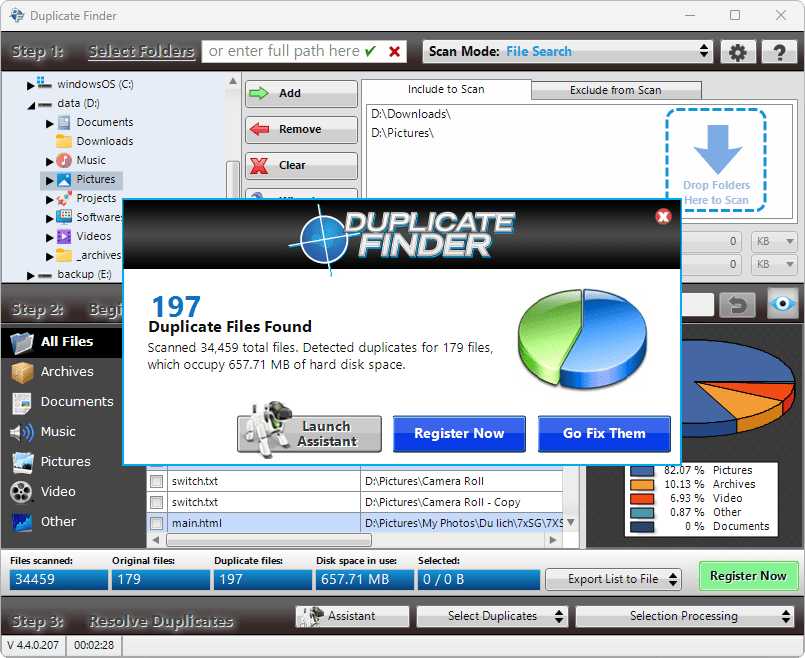The image size is (805, 658).
Task: Click the red Video legend swatch
Action: click(642, 498)
